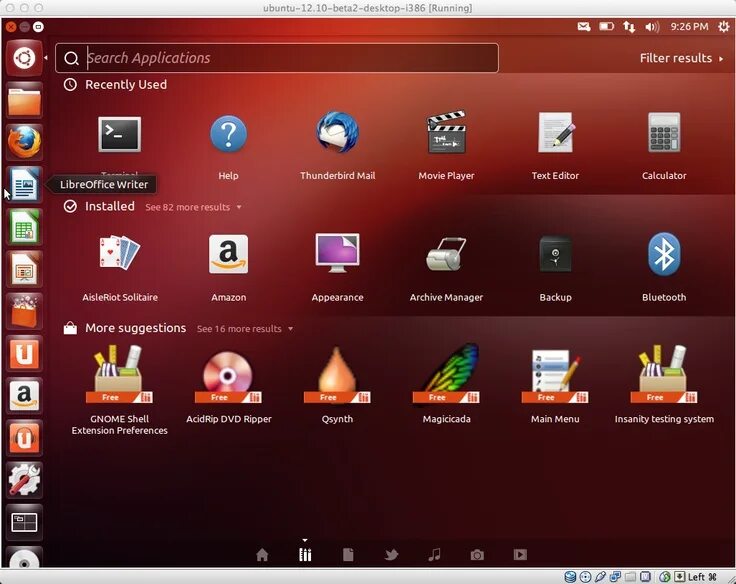The height and width of the screenshot is (584, 736).
Task: Open LibreOffice Writer from the launcher
Action: point(24,184)
